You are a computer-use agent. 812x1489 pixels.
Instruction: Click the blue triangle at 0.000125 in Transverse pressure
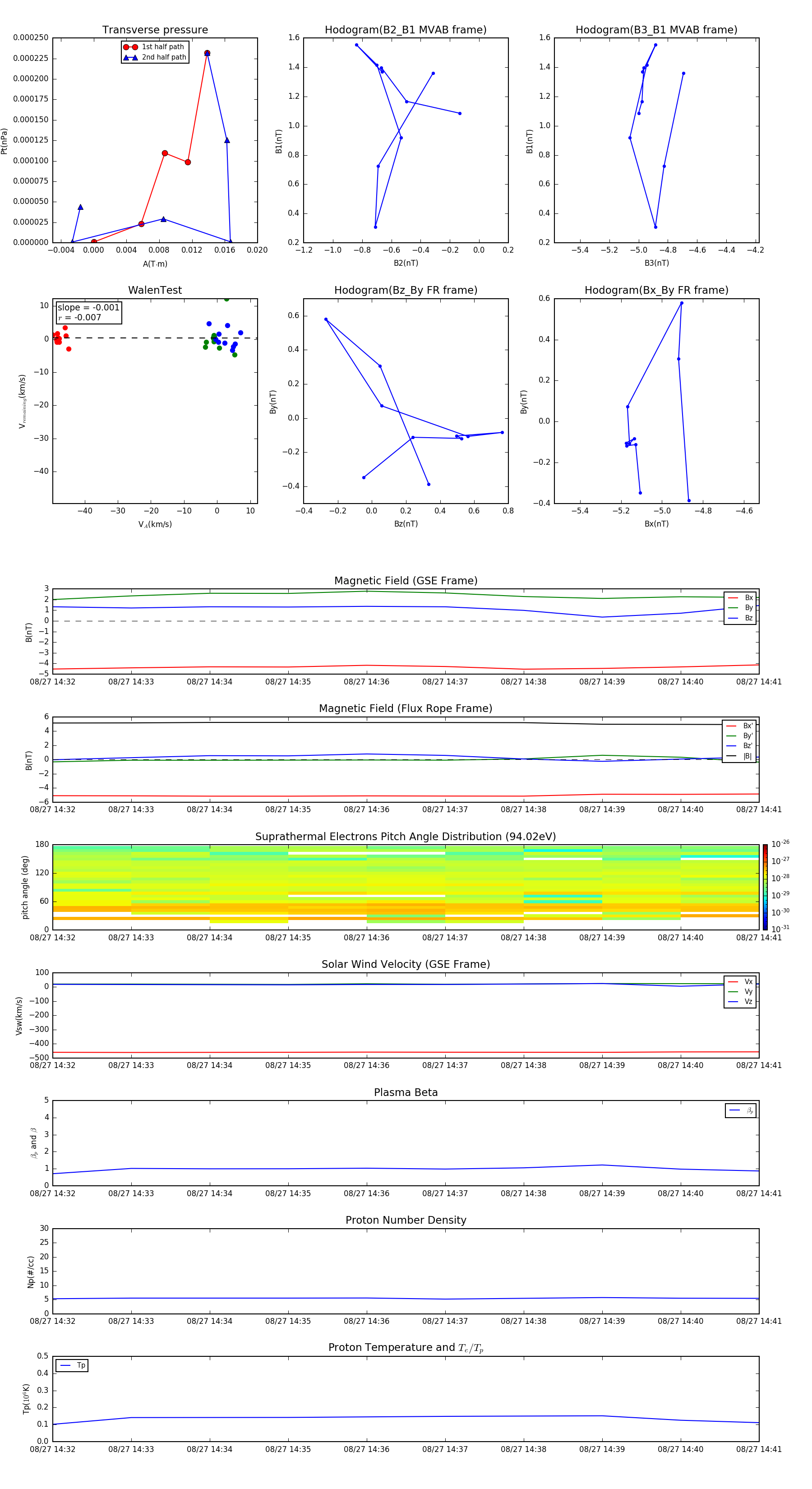(x=226, y=140)
